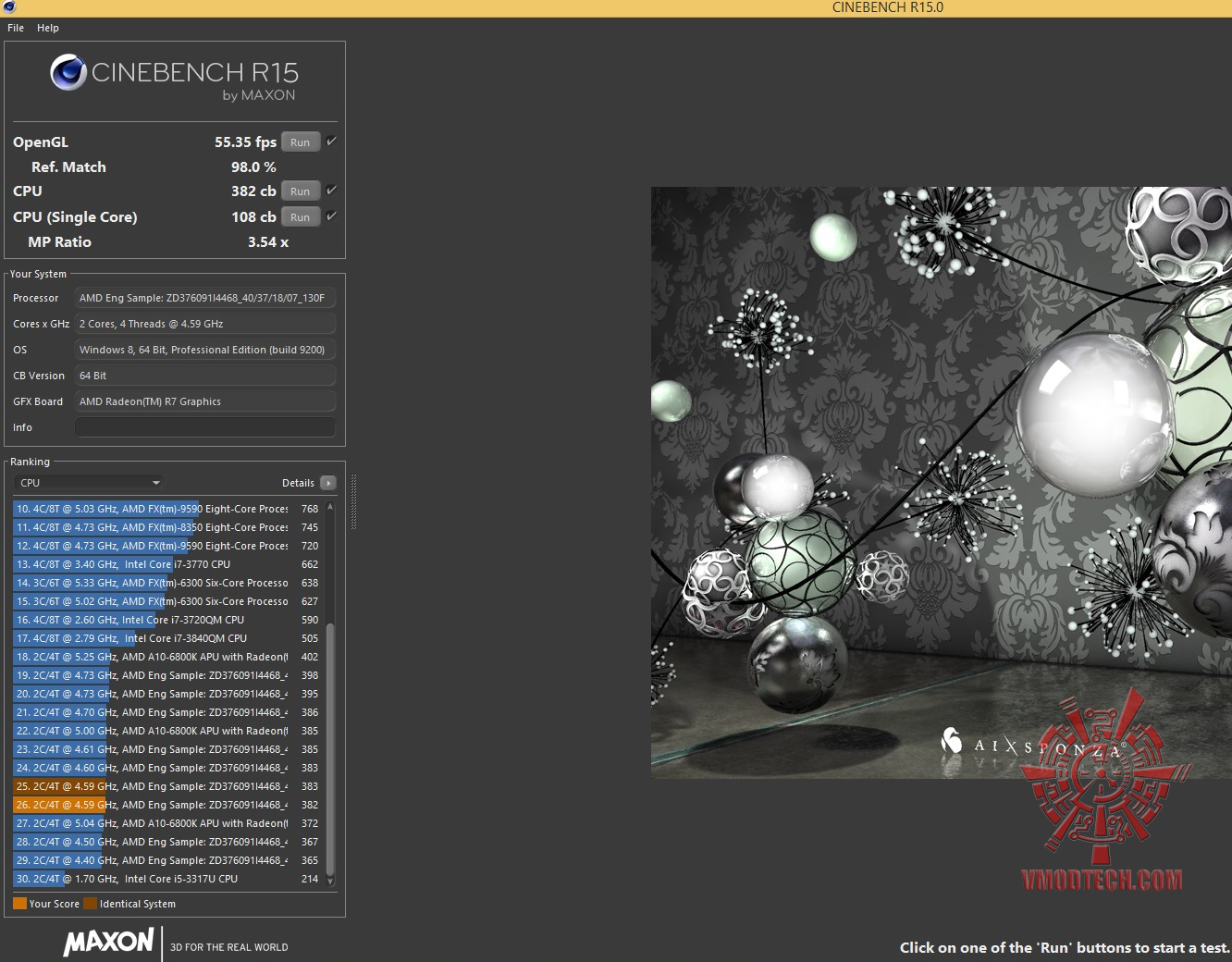The image size is (1232, 962).
Task: Toggle the CPU test checkbox
Action: tap(332, 190)
